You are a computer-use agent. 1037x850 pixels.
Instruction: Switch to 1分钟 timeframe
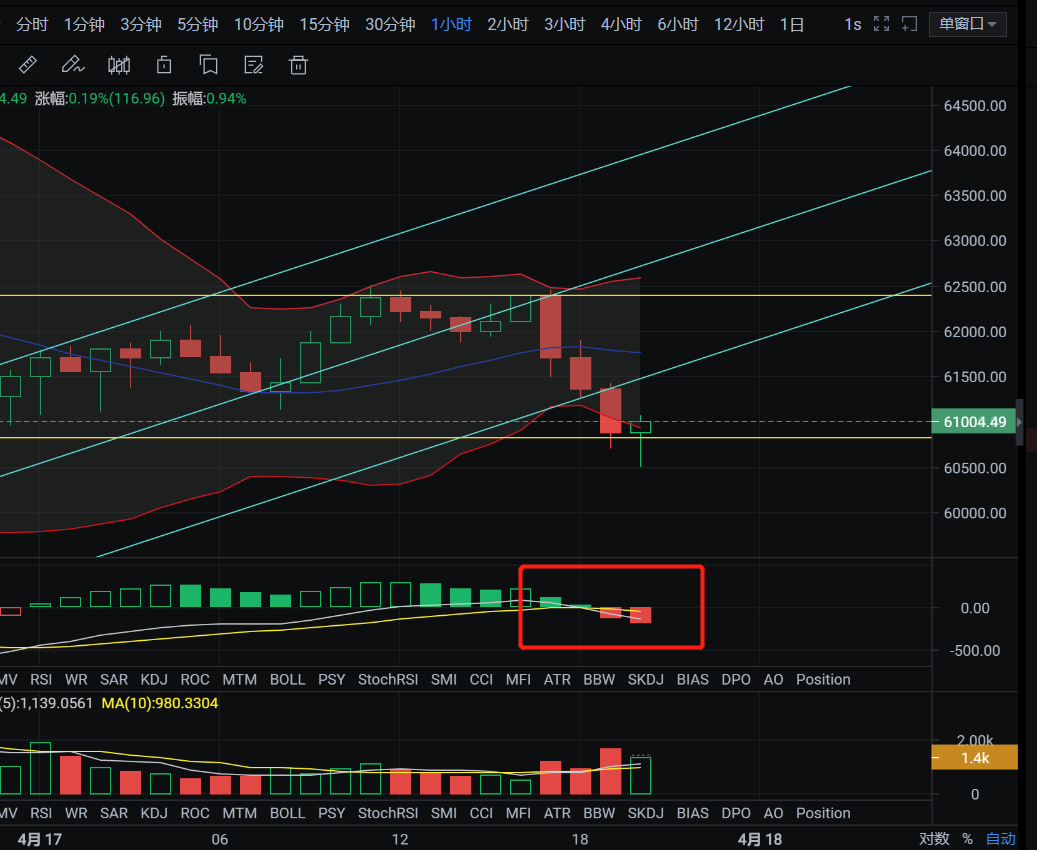pyautogui.click(x=84, y=24)
